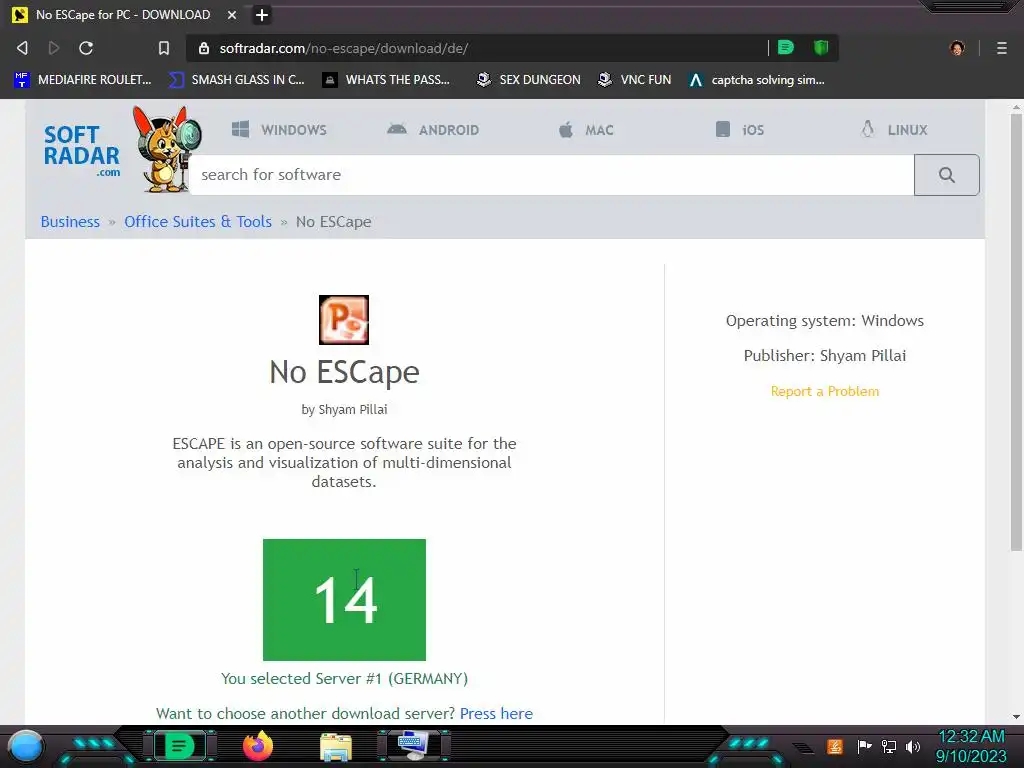Select the WINDOWS platform menu item
1024x768 pixels.
coord(280,129)
